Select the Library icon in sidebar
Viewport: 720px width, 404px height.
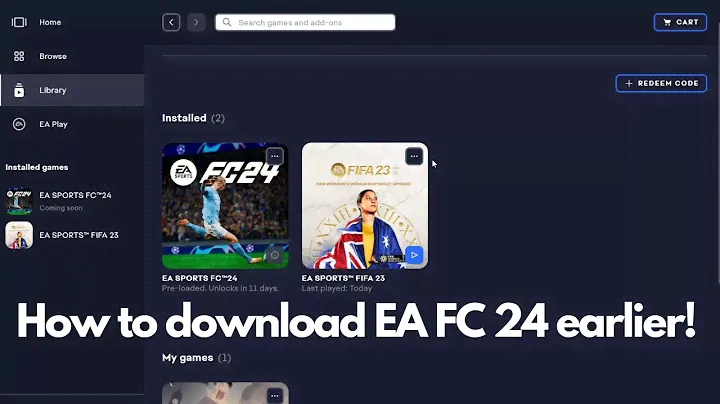19,90
